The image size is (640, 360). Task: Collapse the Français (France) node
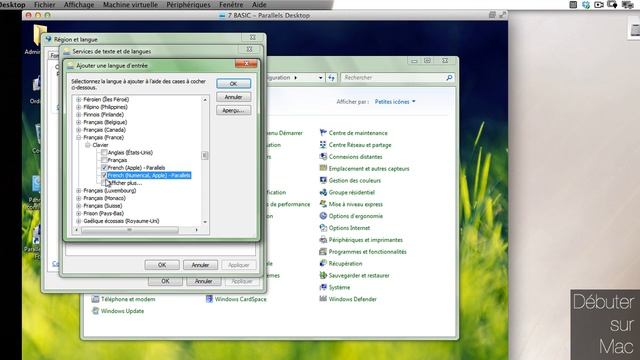[78, 138]
